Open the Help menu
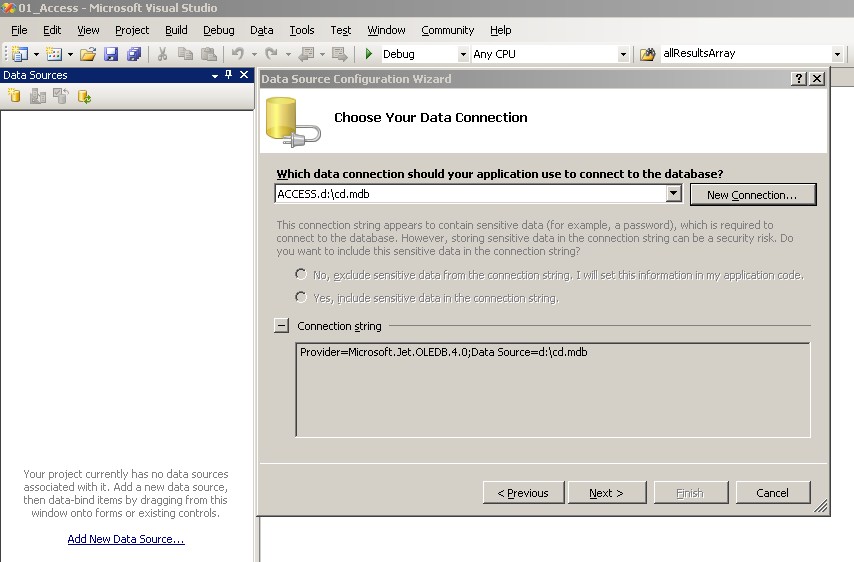854x562 pixels. point(501,30)
